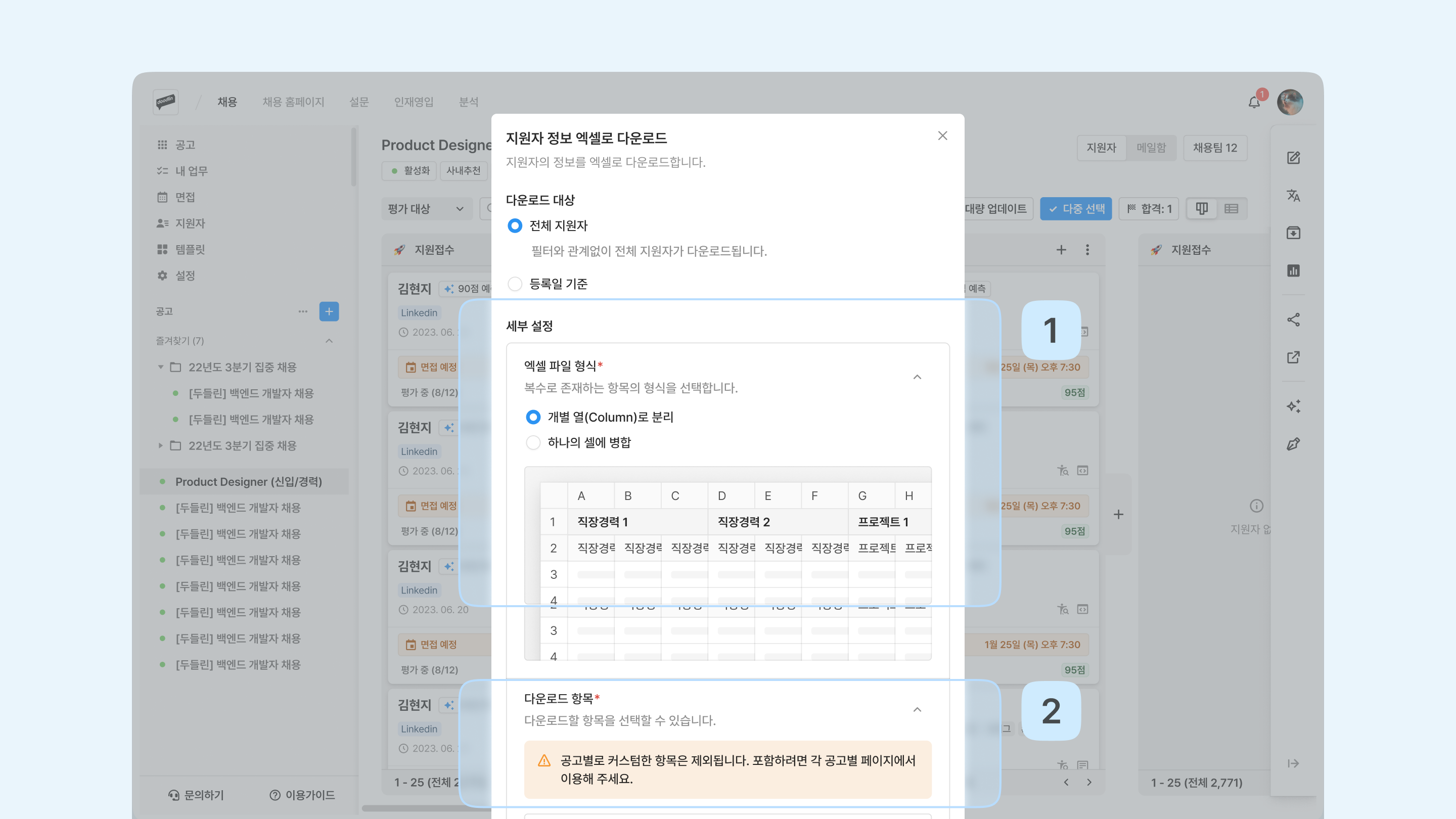Choose 개별 열(Column)로 분리 option
This screenshot has height=819, width=1456.
point(533,417)
